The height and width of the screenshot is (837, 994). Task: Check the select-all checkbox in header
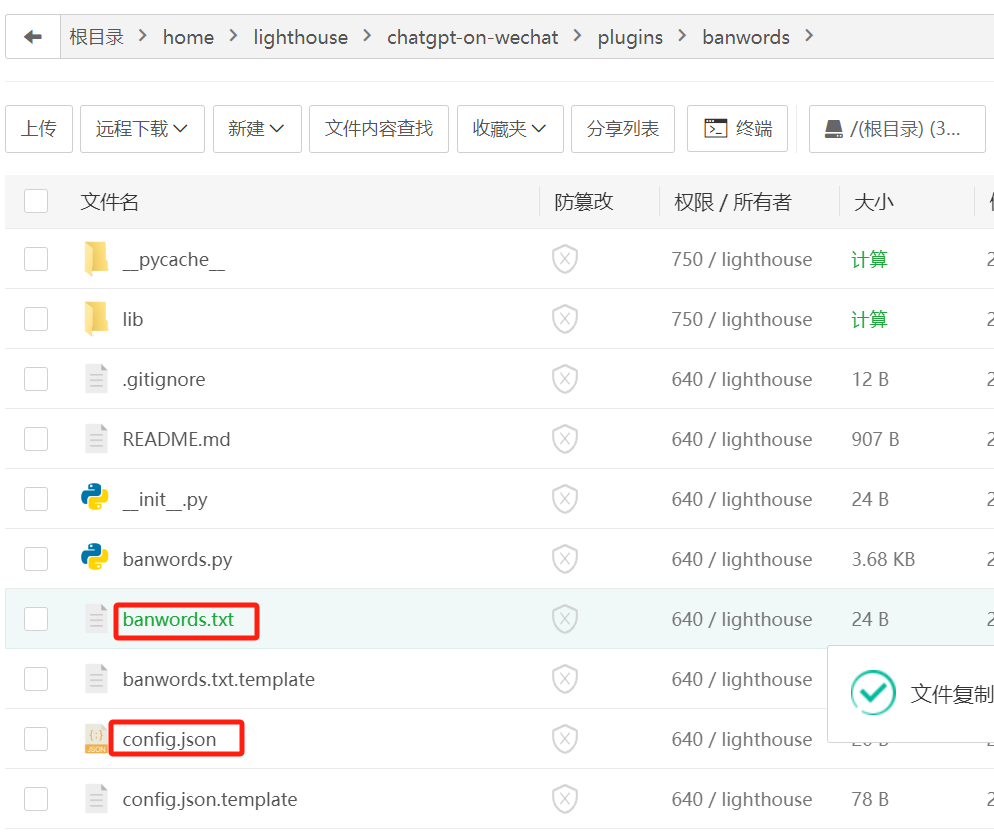pyautogui.click(x=36, y=202)
